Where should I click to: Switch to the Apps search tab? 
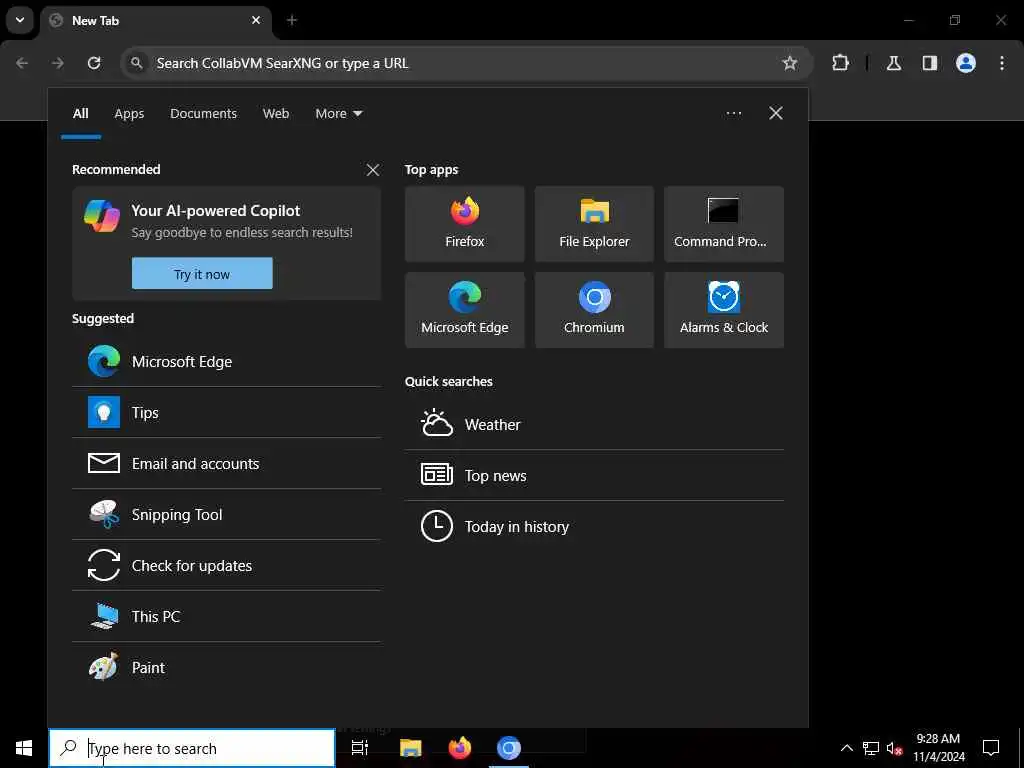click(x=129, y=114)
